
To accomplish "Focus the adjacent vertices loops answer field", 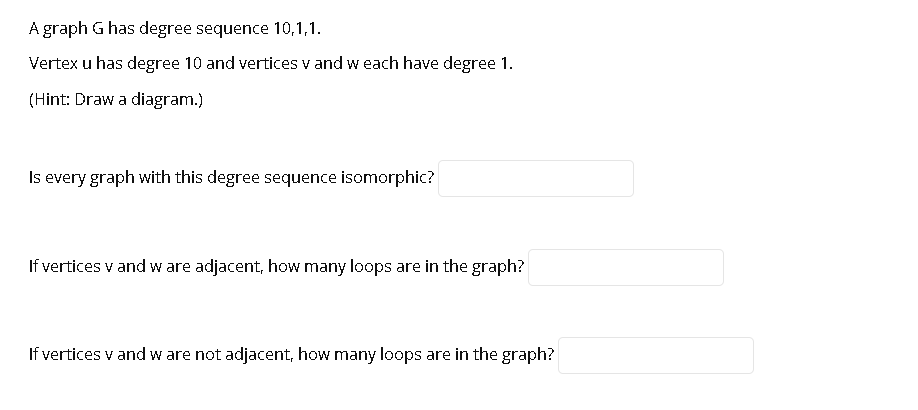I will pos(626,267).
